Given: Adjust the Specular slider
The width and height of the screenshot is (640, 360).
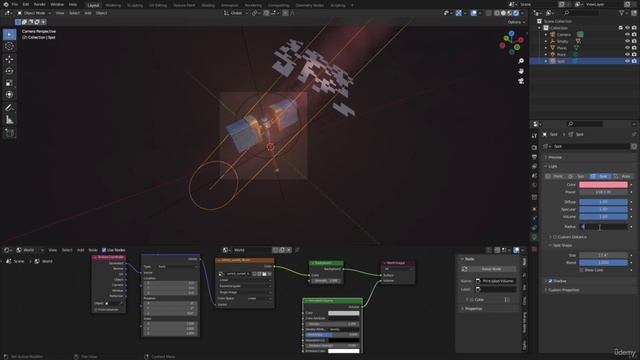Looking at the screenshot, I should pyautogui.click(x=603, y=209).
